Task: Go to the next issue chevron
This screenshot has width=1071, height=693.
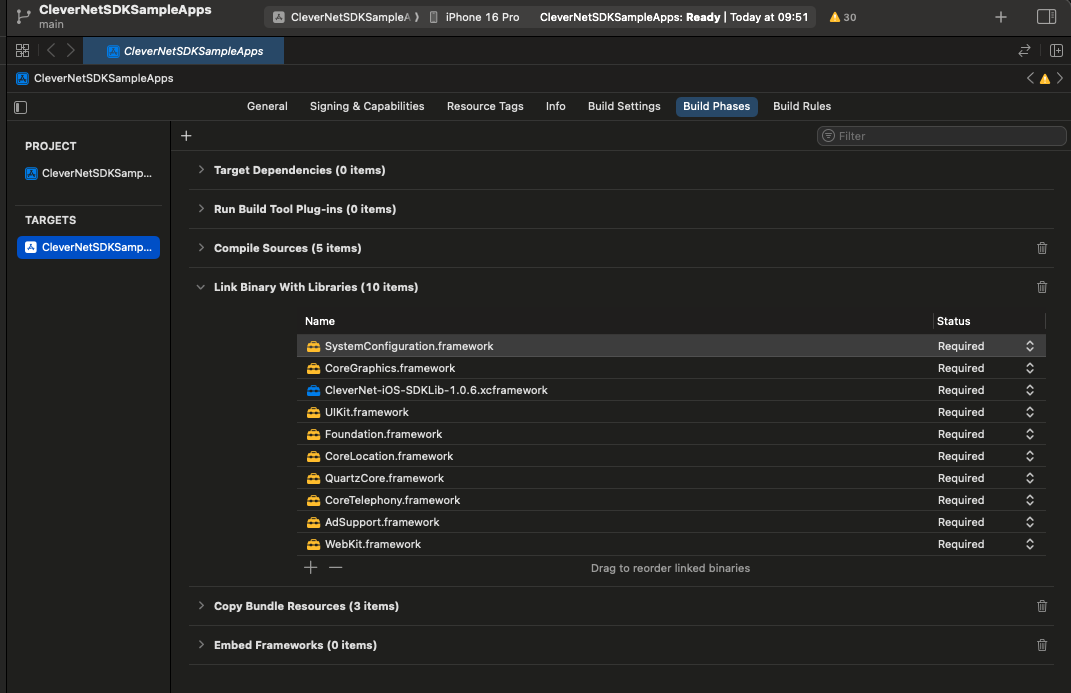Action: coord(1060,79)
